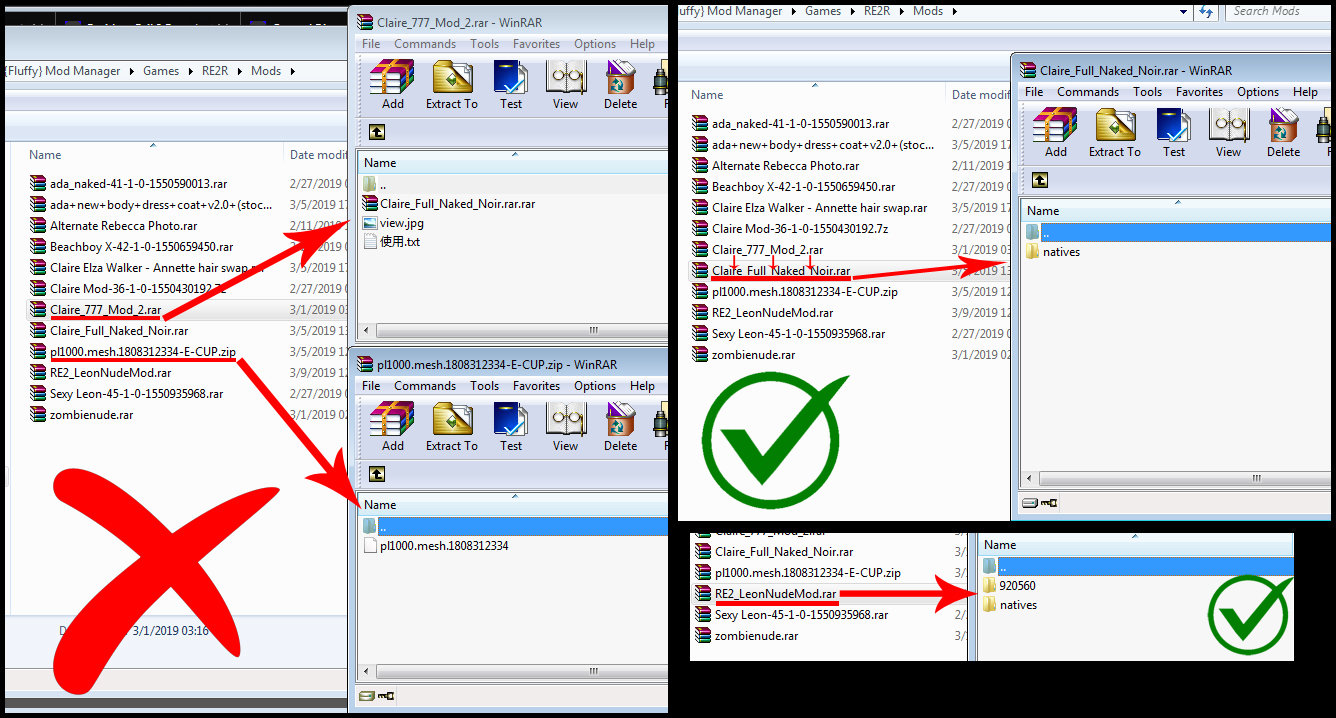Click View in Claire_777_Mod_2.rar WinRAR window
Screen dimensions: 1336x718
click(566, 84)
